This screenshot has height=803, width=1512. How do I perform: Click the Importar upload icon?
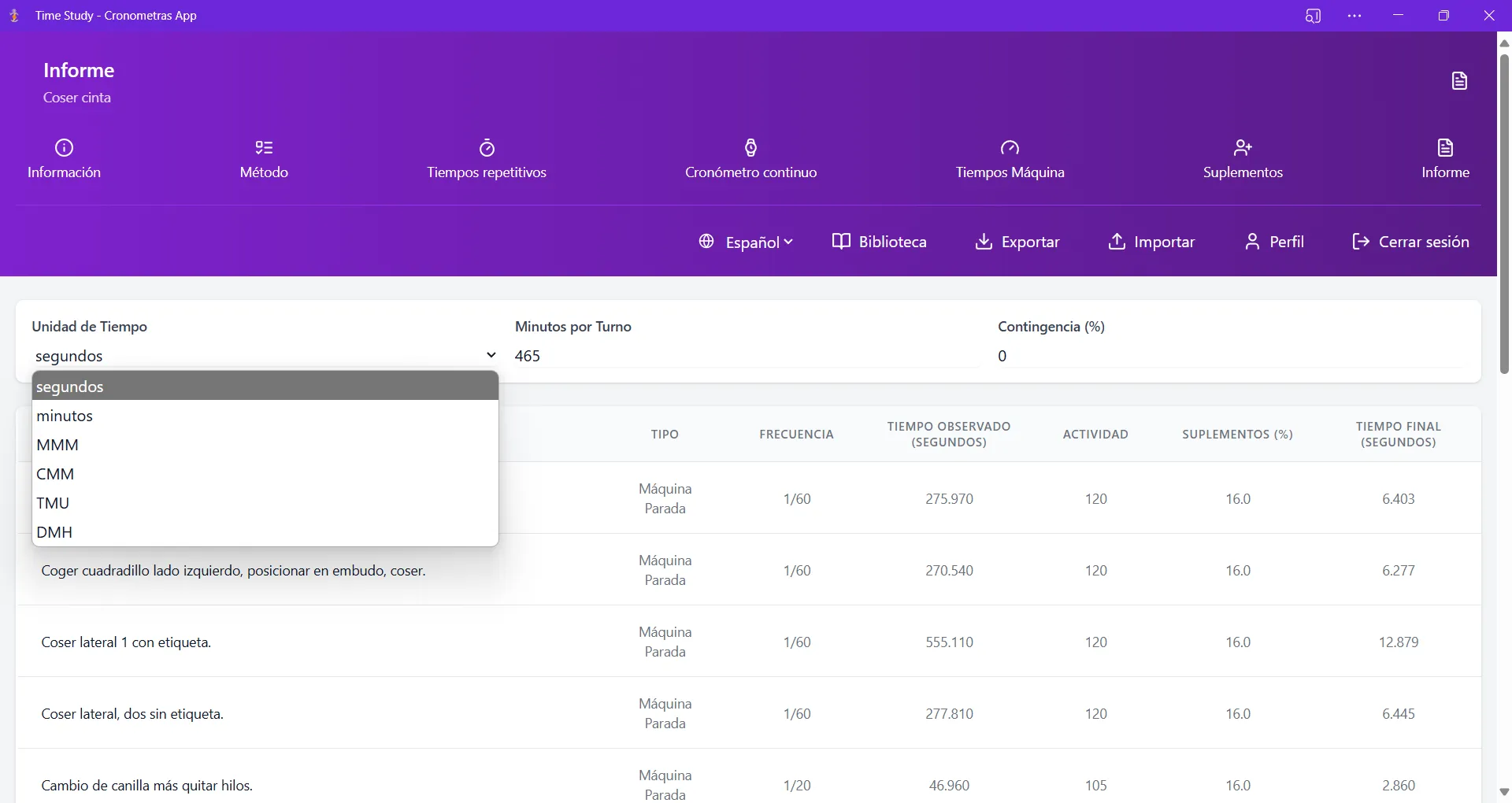(1117, 242)
